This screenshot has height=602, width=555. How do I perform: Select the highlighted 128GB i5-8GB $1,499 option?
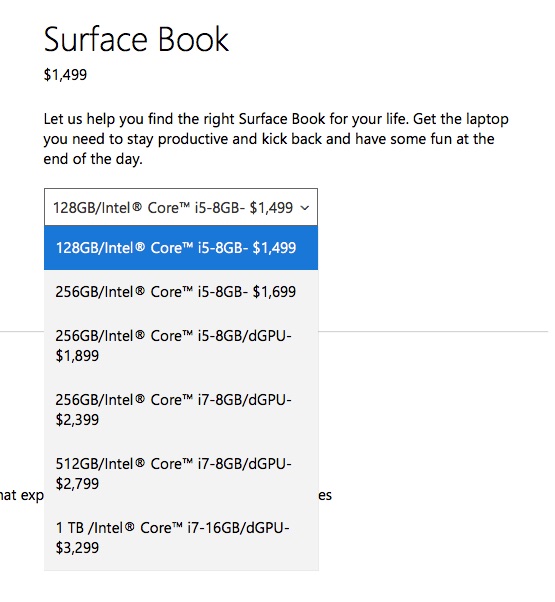(x=181, y=248)
